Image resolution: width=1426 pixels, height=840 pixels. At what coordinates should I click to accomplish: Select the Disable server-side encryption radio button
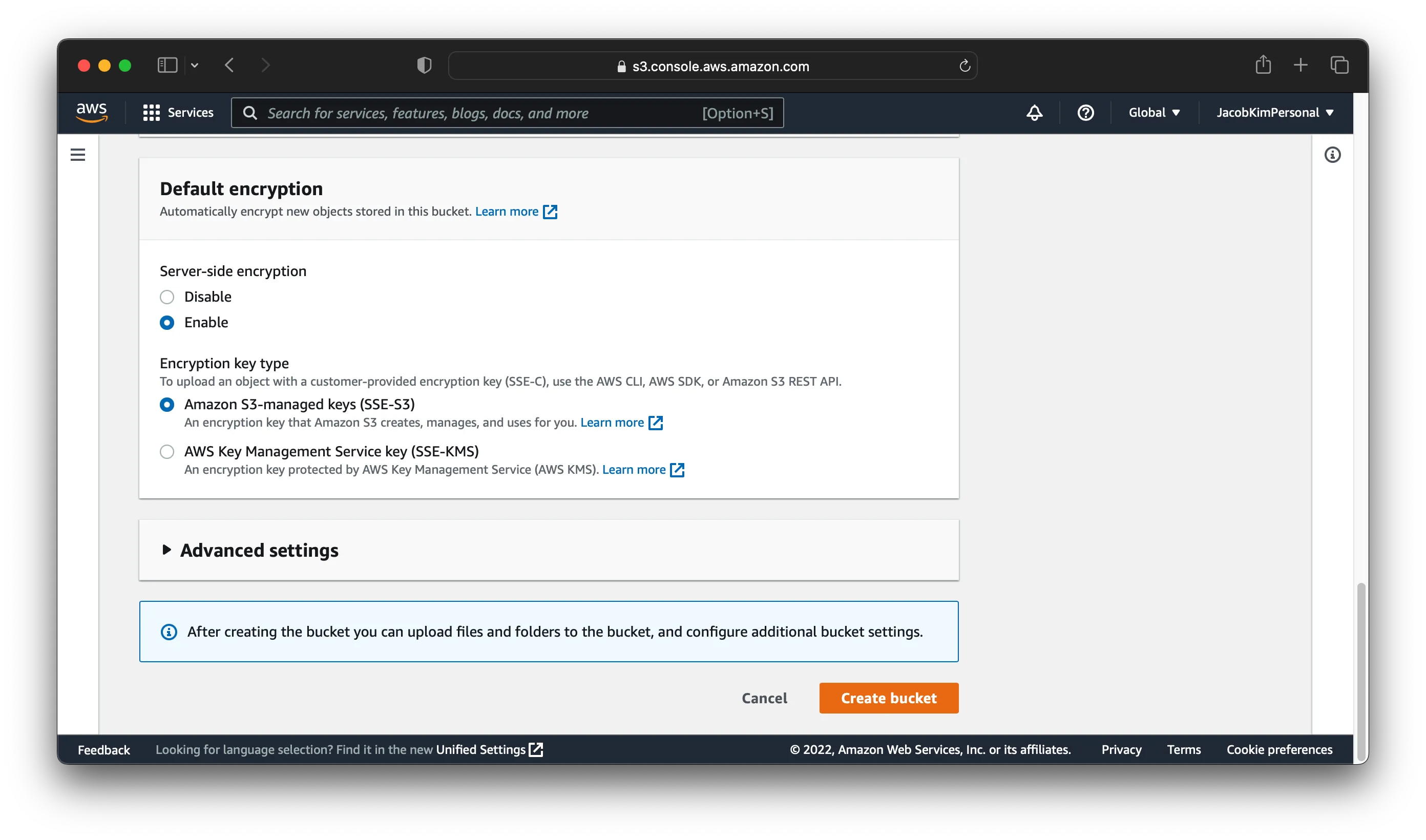167,297
